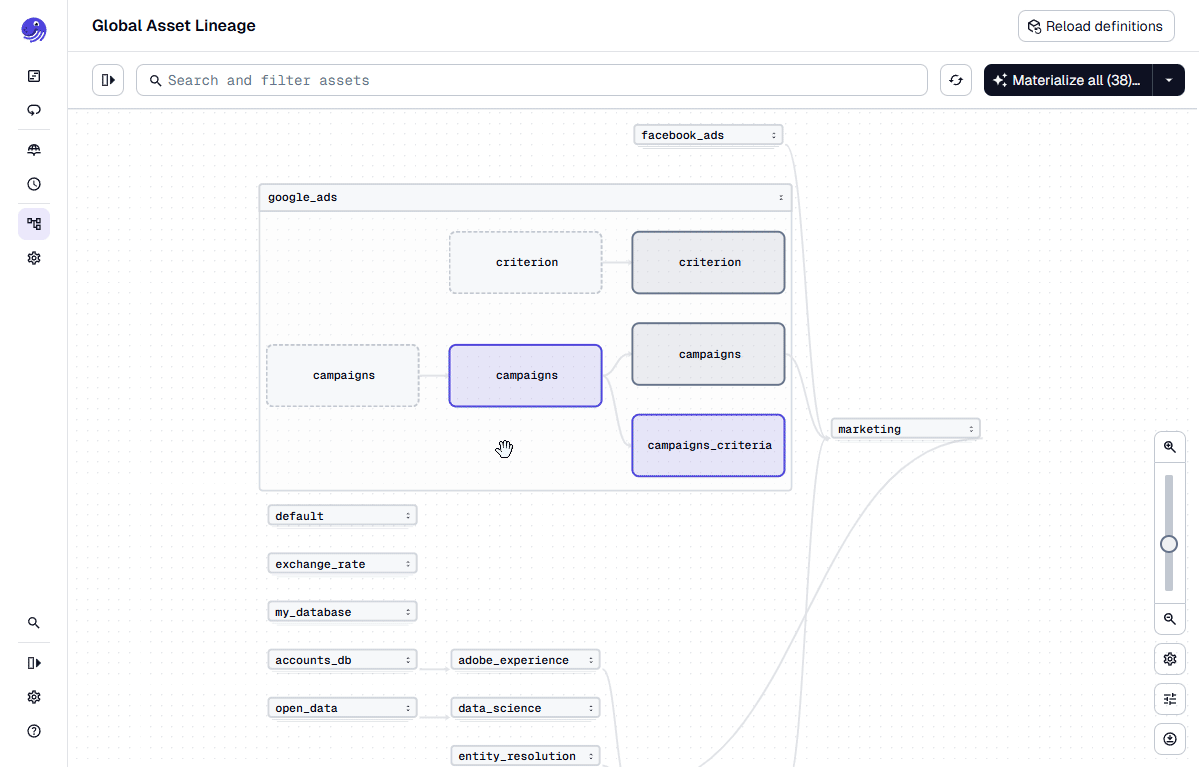Click the zoom out magnifier icon
Viewport: 1199px width, 767px height.
click(x=1169, y=621)
